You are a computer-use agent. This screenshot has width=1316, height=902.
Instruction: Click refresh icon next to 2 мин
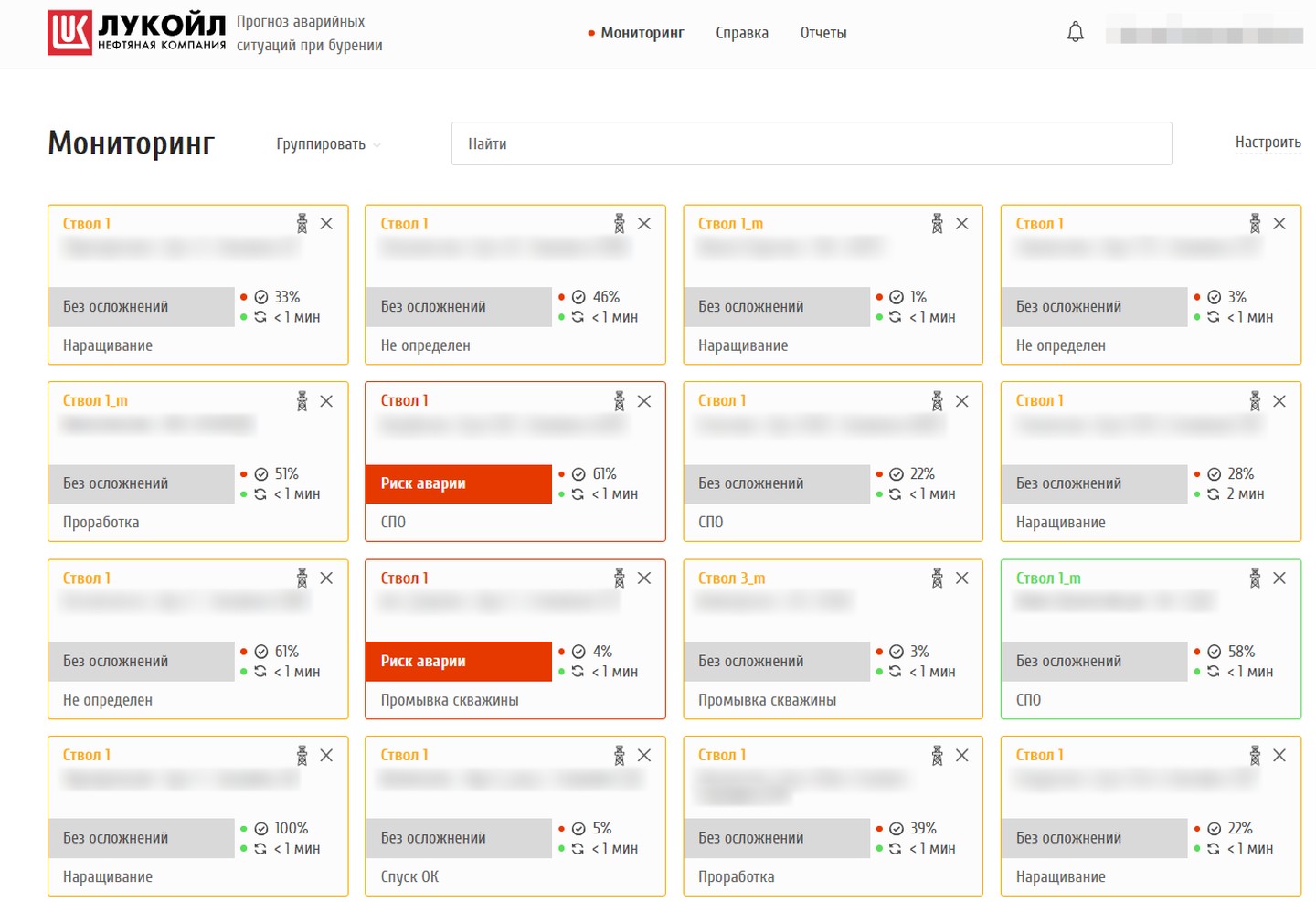pos(1214,494)
